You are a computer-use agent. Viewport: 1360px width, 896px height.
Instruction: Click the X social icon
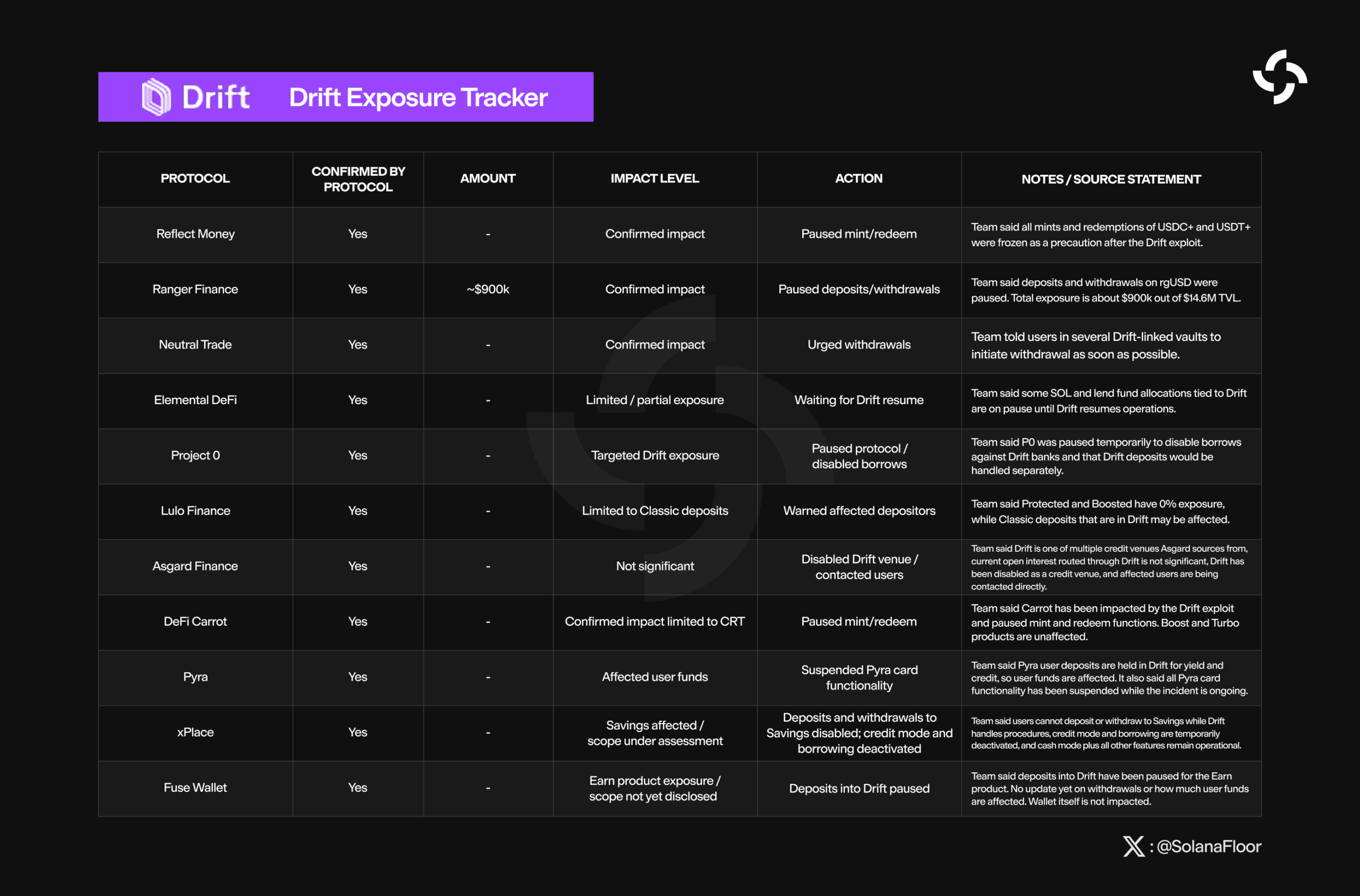[1133, 846]
